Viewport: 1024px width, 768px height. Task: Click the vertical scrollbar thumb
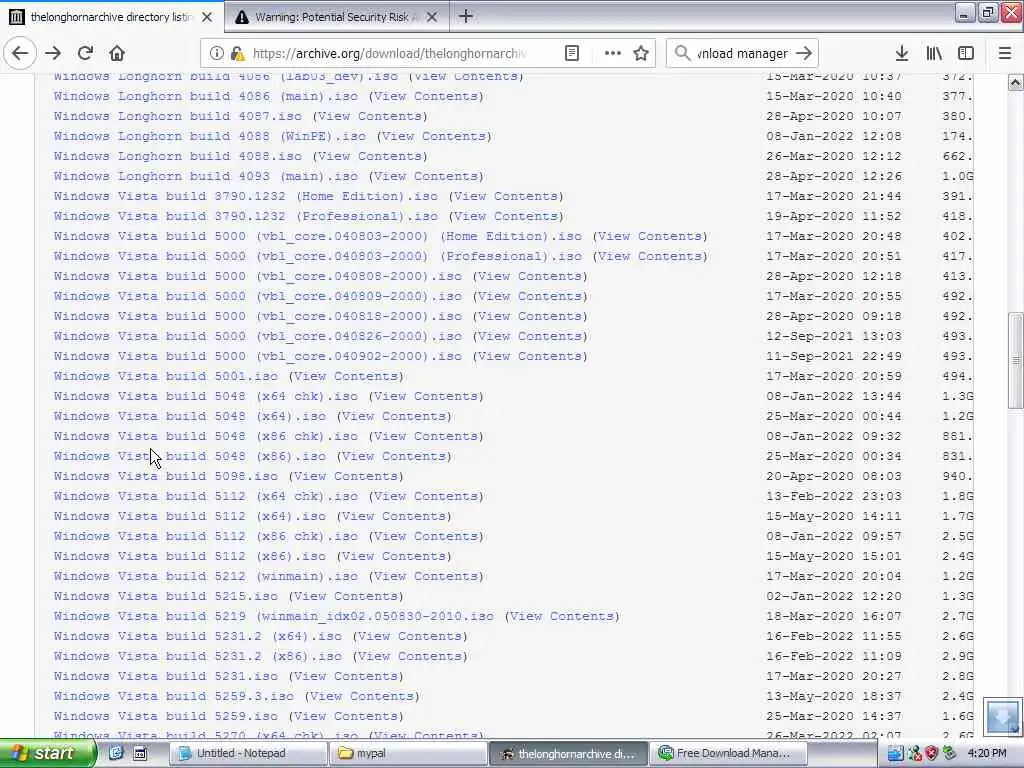1016,360
